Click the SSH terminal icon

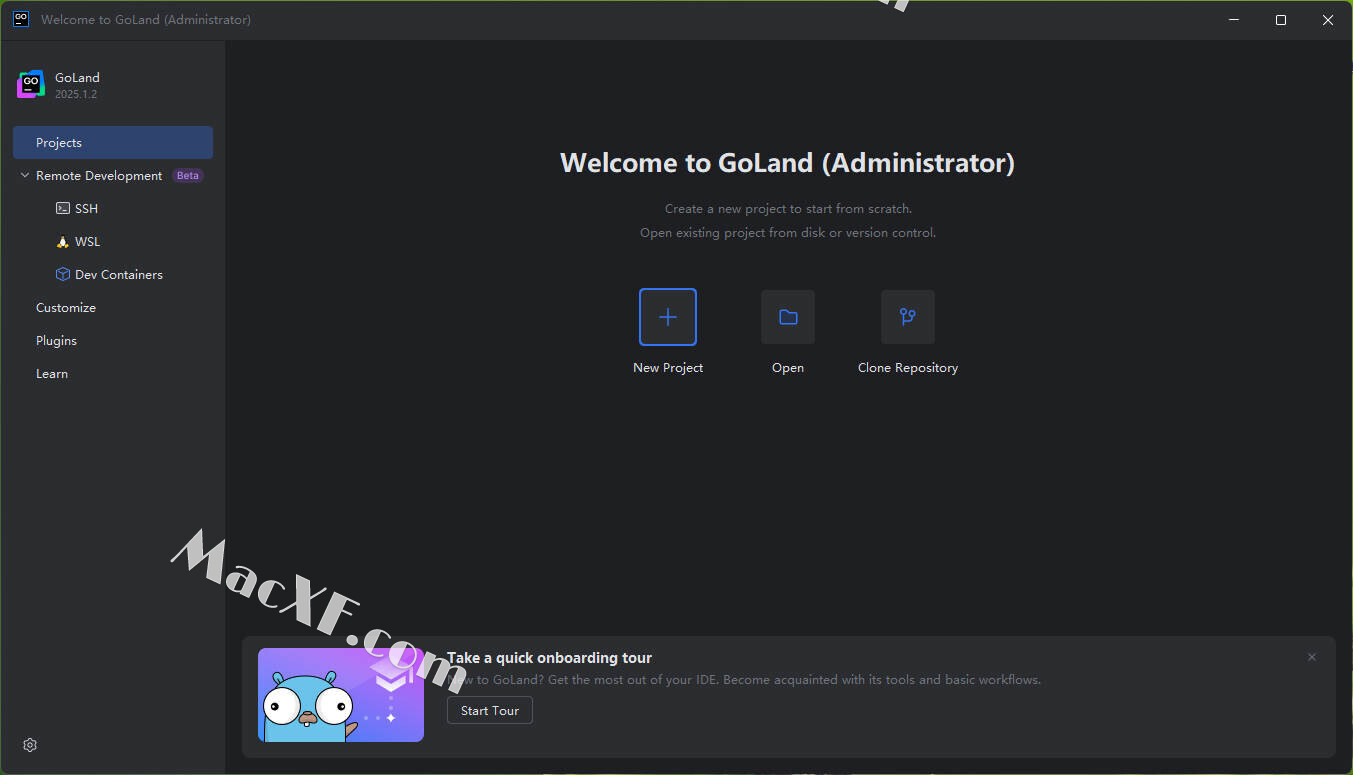(x=63, y=209)
